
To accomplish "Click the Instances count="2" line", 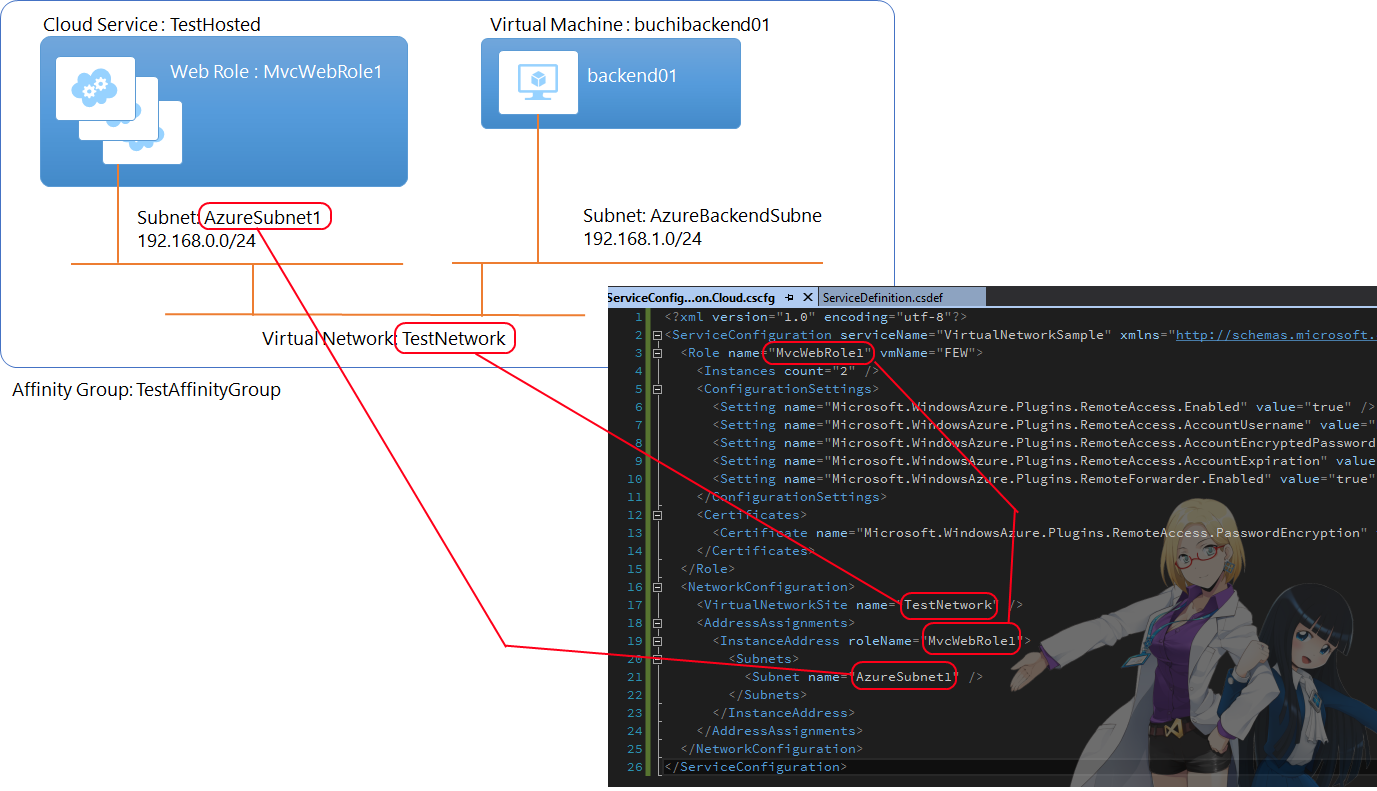I will (787, 371).
